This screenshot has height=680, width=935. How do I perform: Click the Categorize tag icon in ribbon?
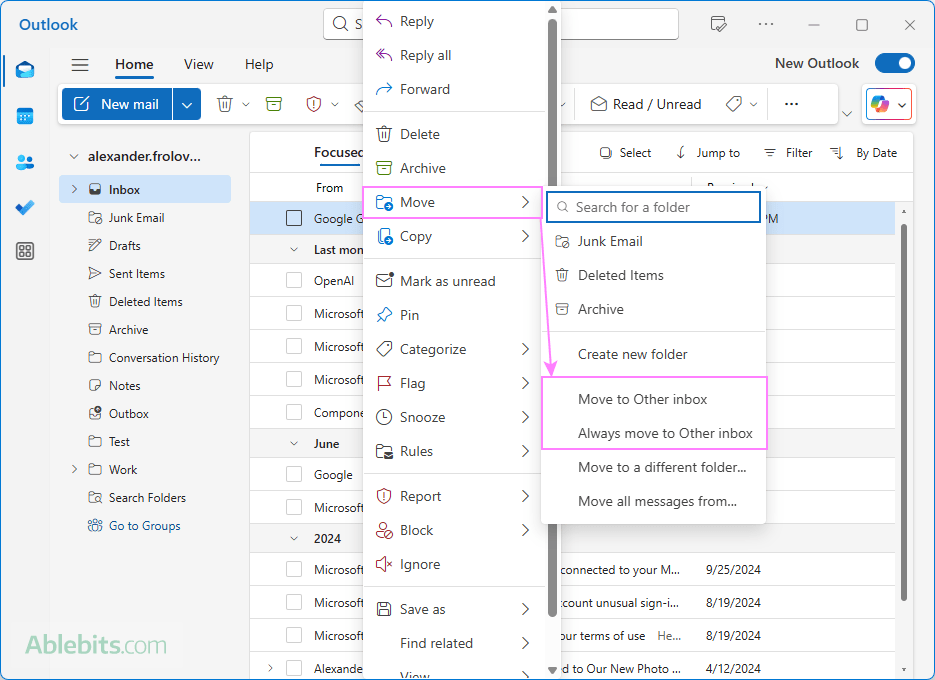(x=734, y=104)
